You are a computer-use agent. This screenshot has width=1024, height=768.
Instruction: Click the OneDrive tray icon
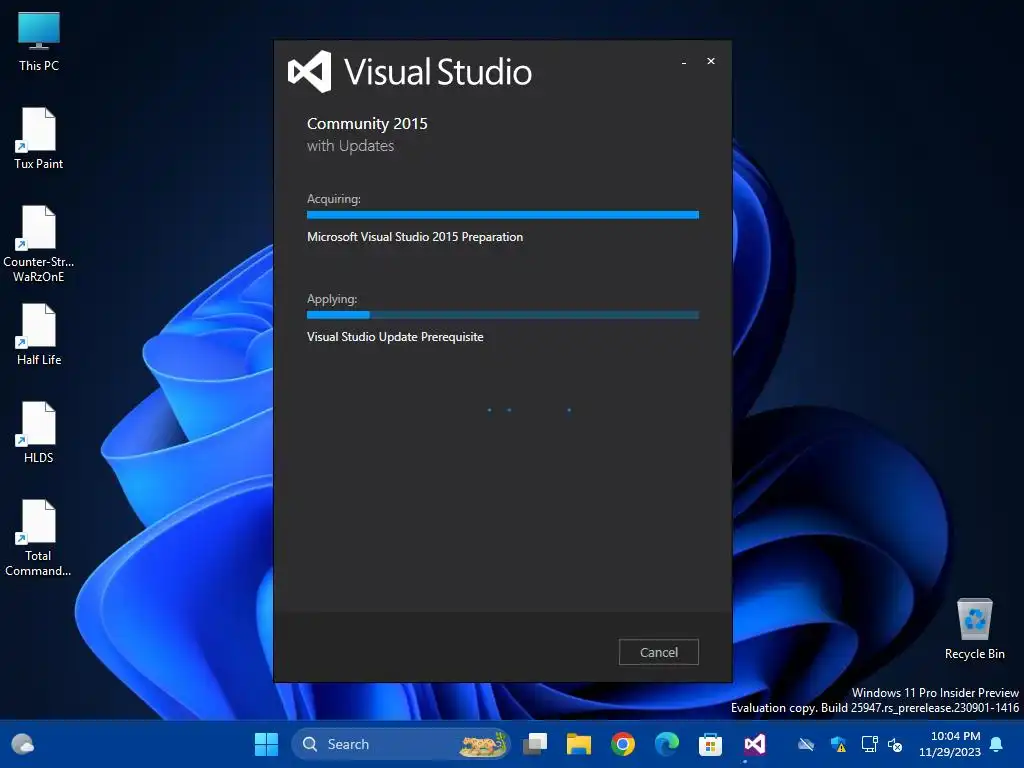click(x=806, y=744)
